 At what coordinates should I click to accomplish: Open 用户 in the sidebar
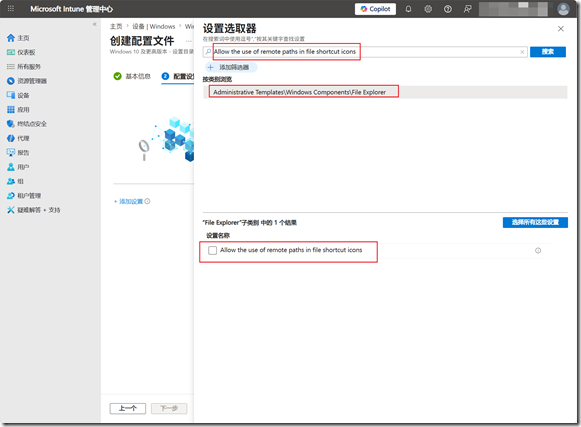click(18, 167)
